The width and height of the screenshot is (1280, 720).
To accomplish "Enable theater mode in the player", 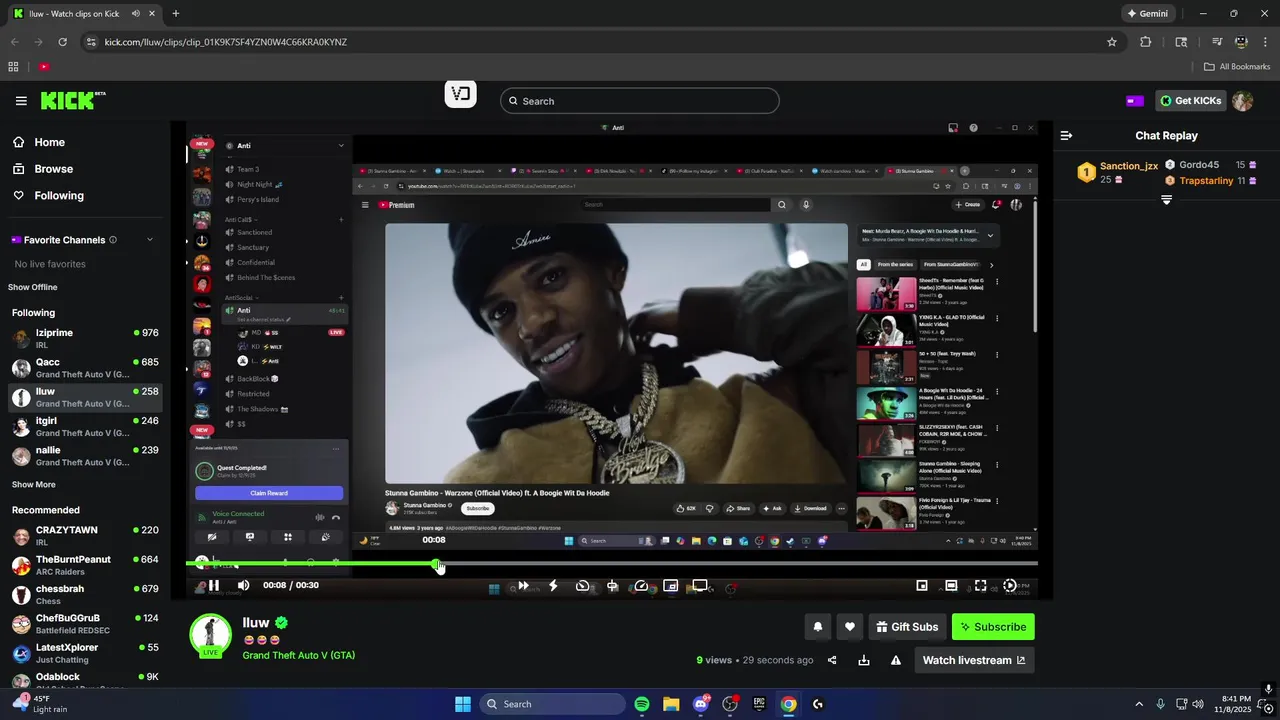I will [x=951, y=586].
